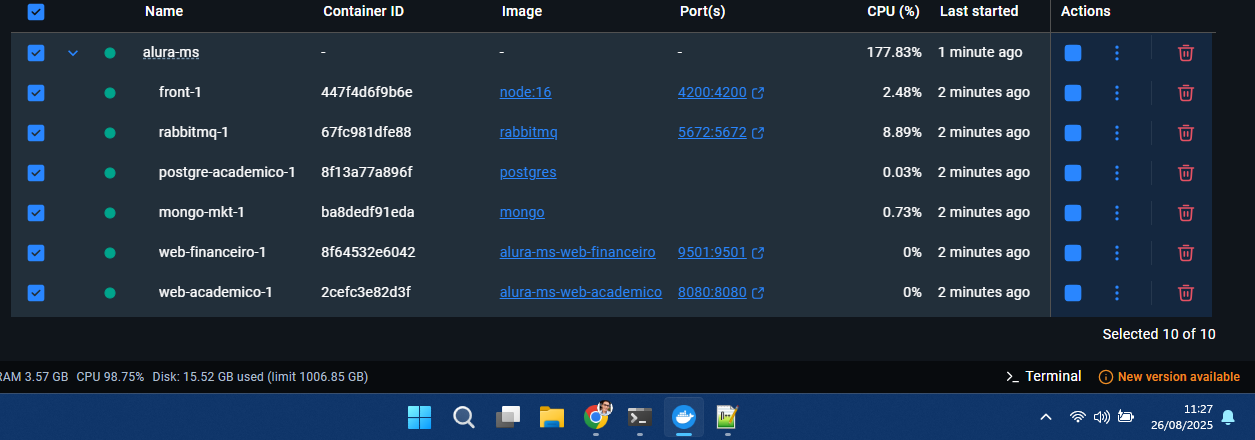Delete the mongo-mkt-1 container
This screenshot has height=440, width=1255.
coord(1185,213)
